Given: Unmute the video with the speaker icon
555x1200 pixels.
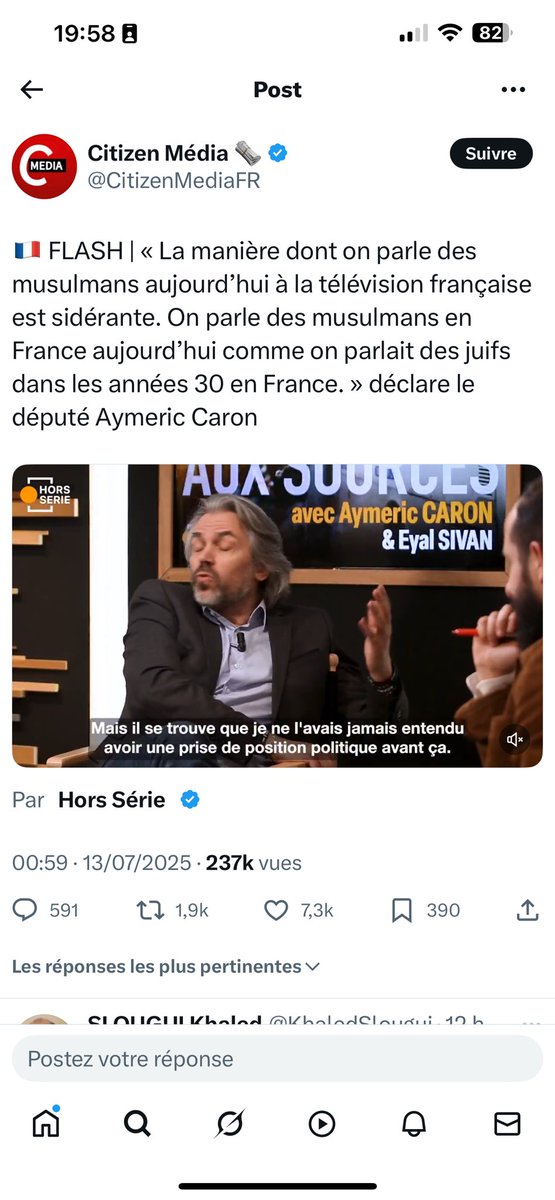Looking at the screenshot, I should 516,740.
